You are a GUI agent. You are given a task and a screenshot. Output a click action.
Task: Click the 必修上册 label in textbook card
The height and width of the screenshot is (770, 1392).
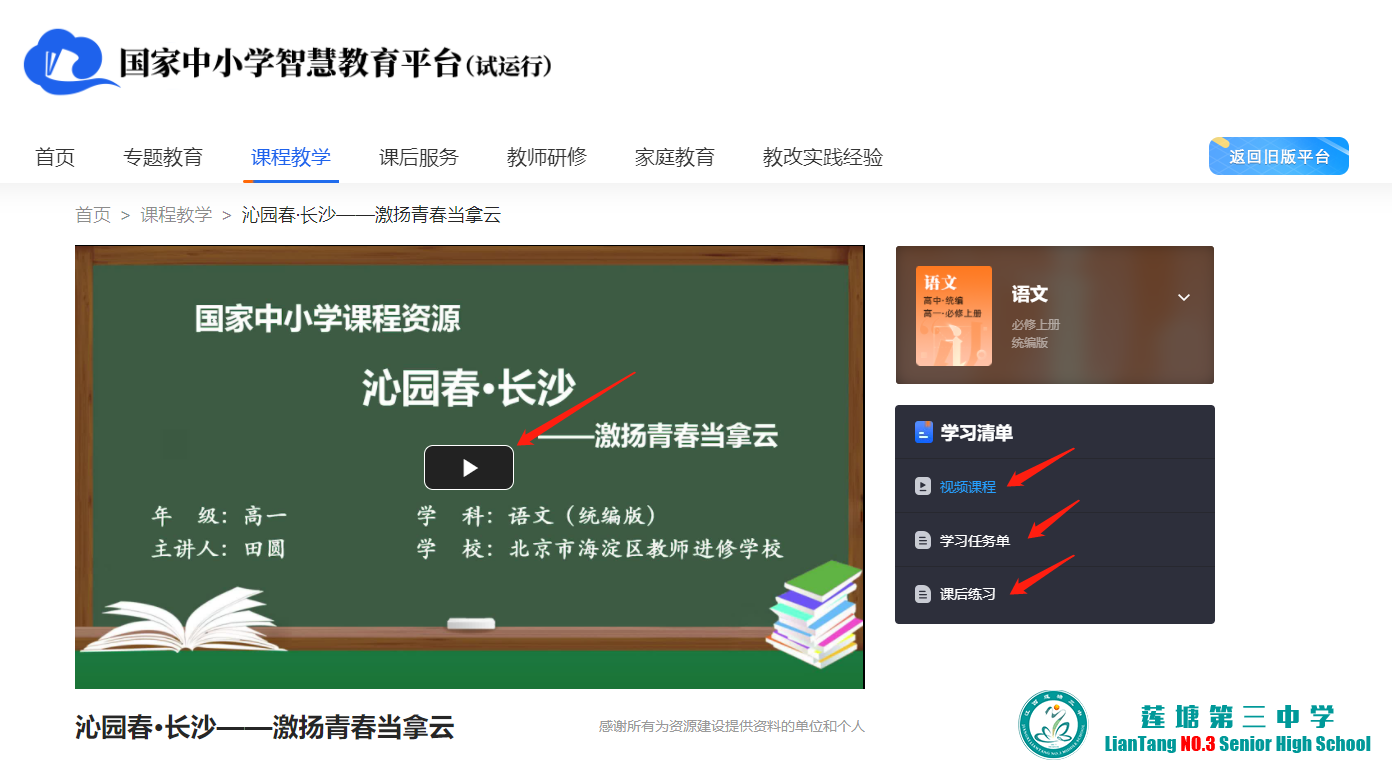click(1035, 324)
